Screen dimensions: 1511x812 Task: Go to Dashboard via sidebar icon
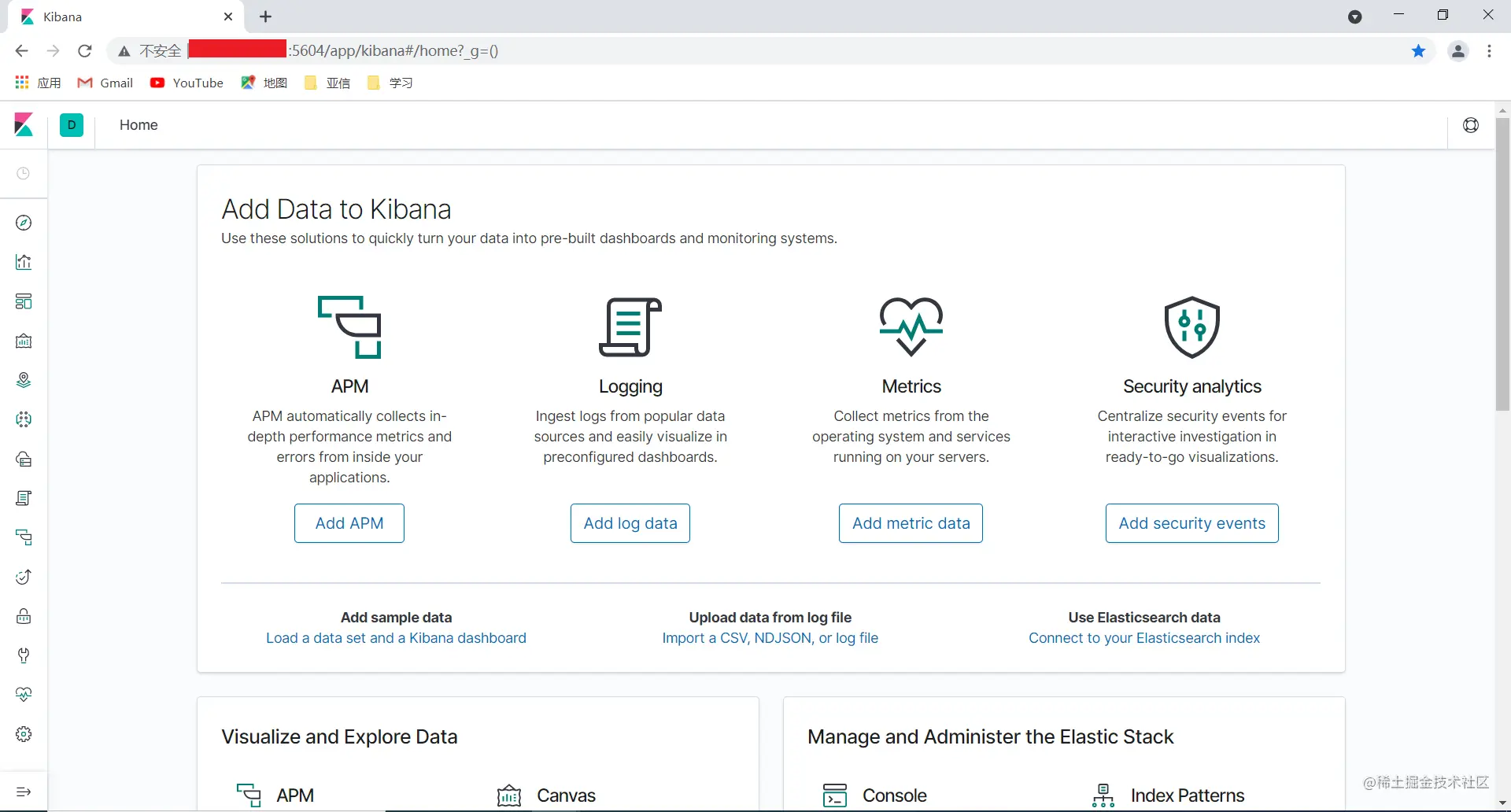coord(24,301)
